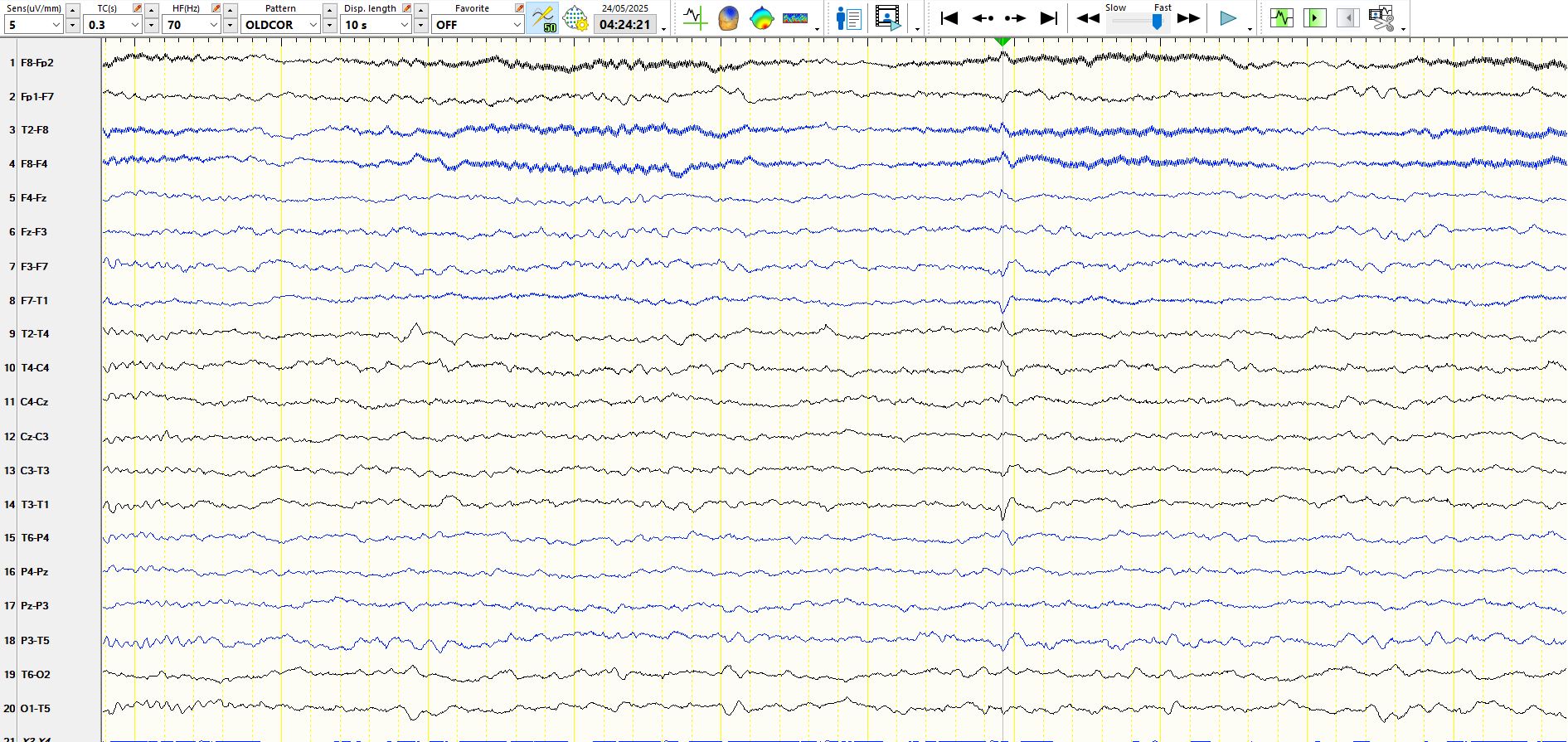Click the TC(s) down stepper arrow

152,25
